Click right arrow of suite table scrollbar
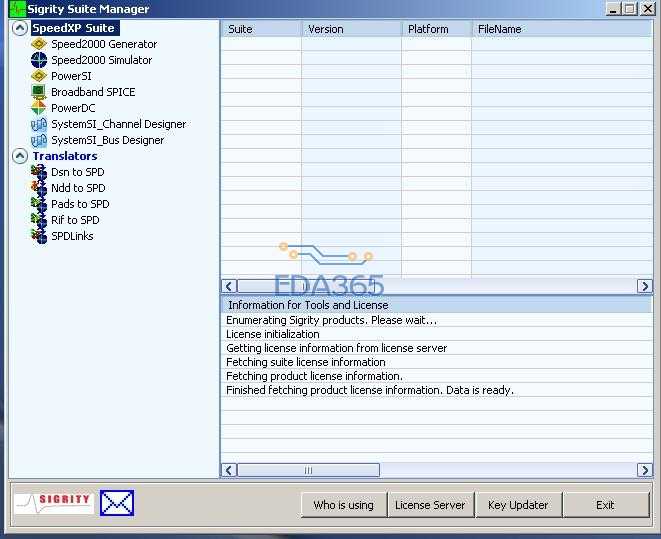This screenshot has height=539, width=661. (645, 287)
